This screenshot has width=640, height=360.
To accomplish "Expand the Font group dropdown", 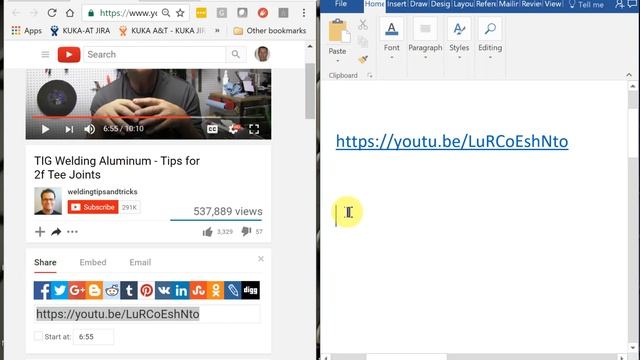I will [391, 58].
